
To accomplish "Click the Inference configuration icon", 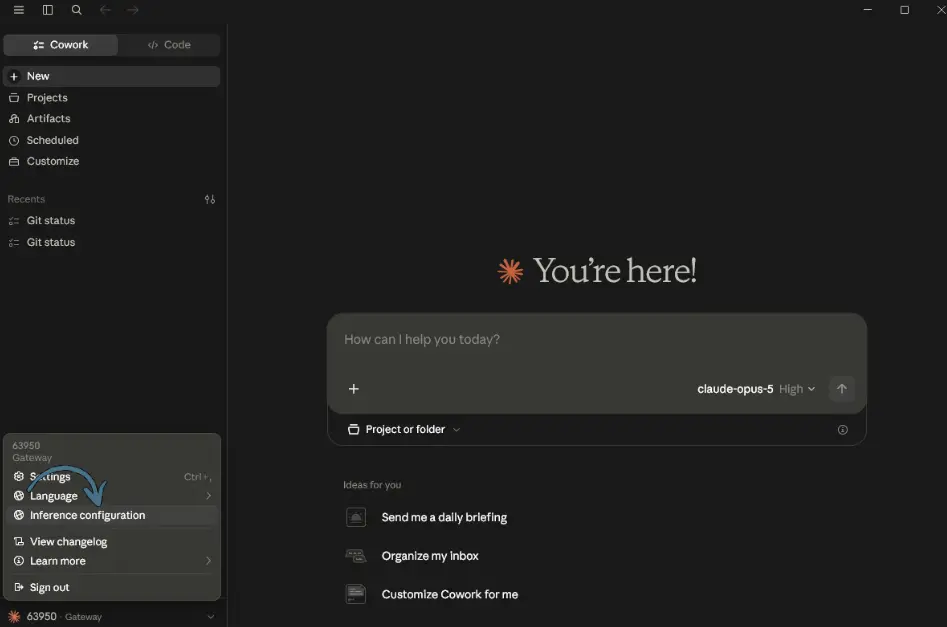I will click(x=19, y=515).
